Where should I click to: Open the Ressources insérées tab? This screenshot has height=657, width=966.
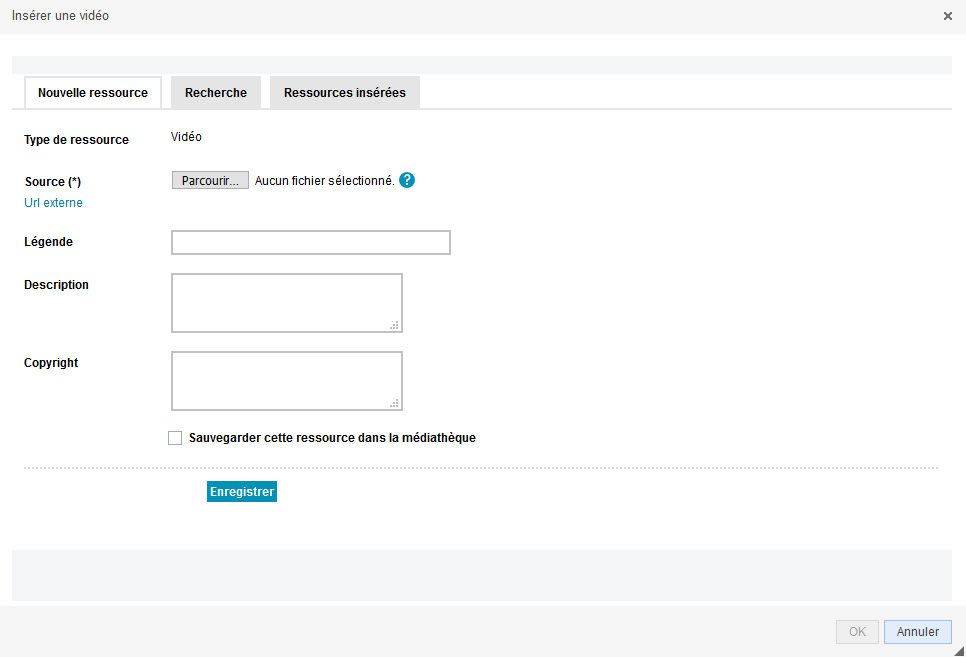345,92
